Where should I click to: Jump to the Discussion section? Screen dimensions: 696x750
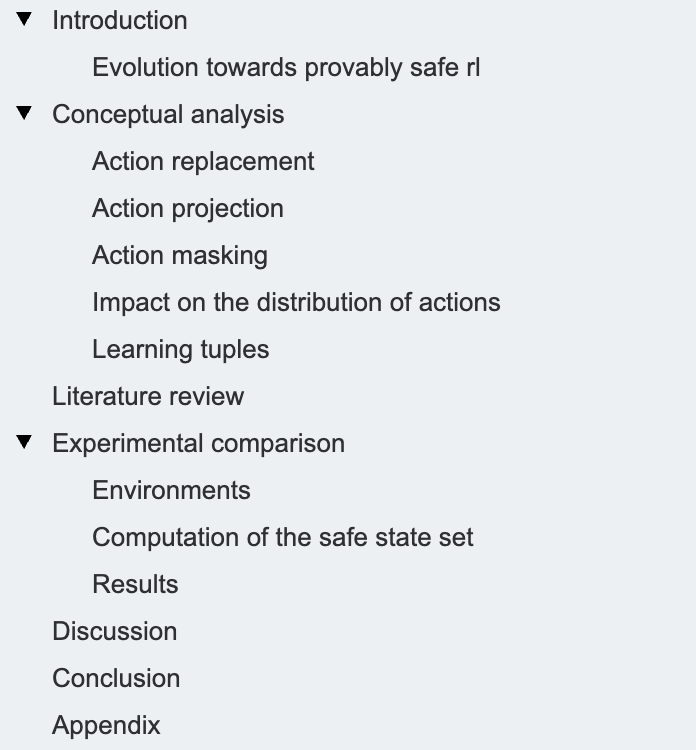[115, 631]
